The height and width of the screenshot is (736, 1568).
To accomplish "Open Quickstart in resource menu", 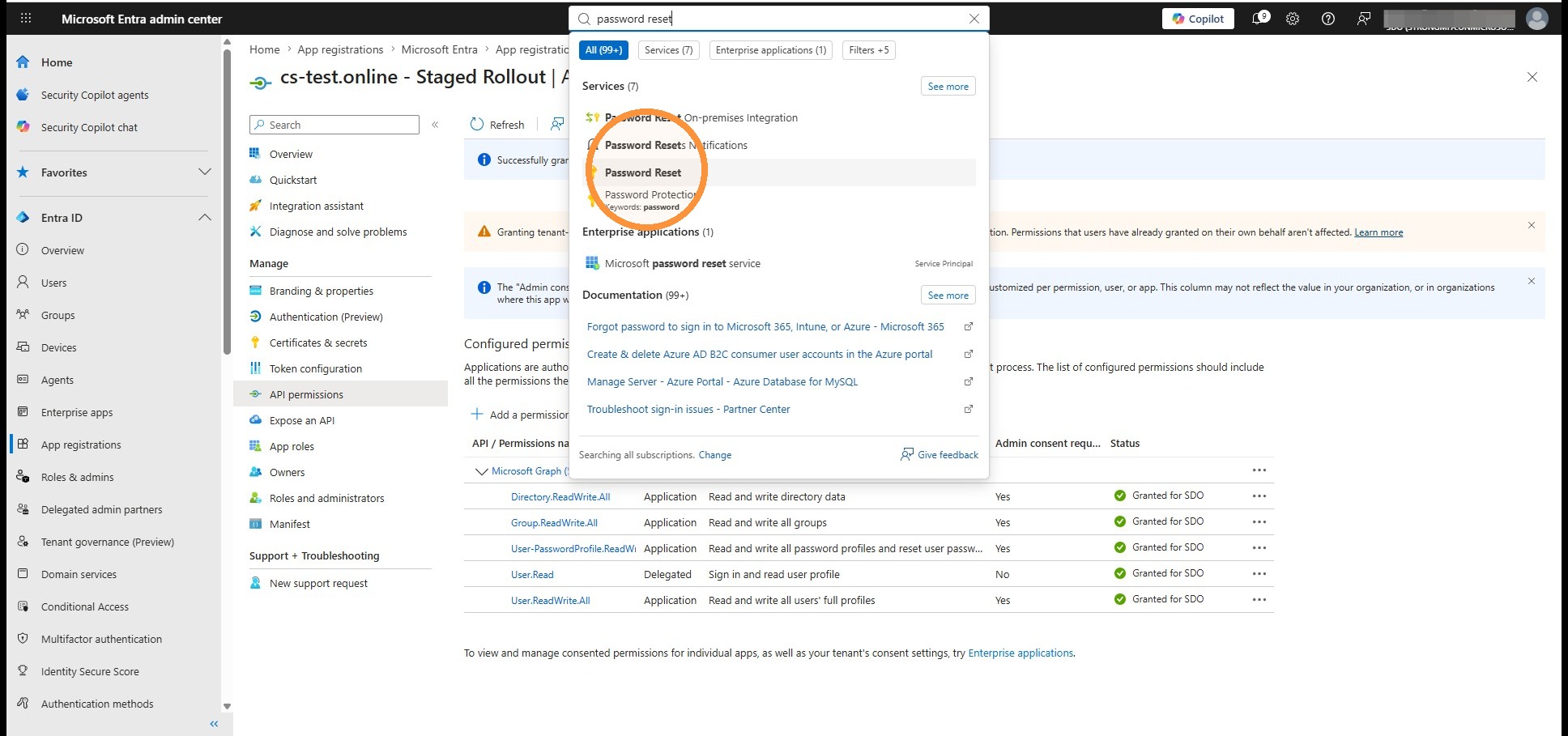I will pos(293,180).
